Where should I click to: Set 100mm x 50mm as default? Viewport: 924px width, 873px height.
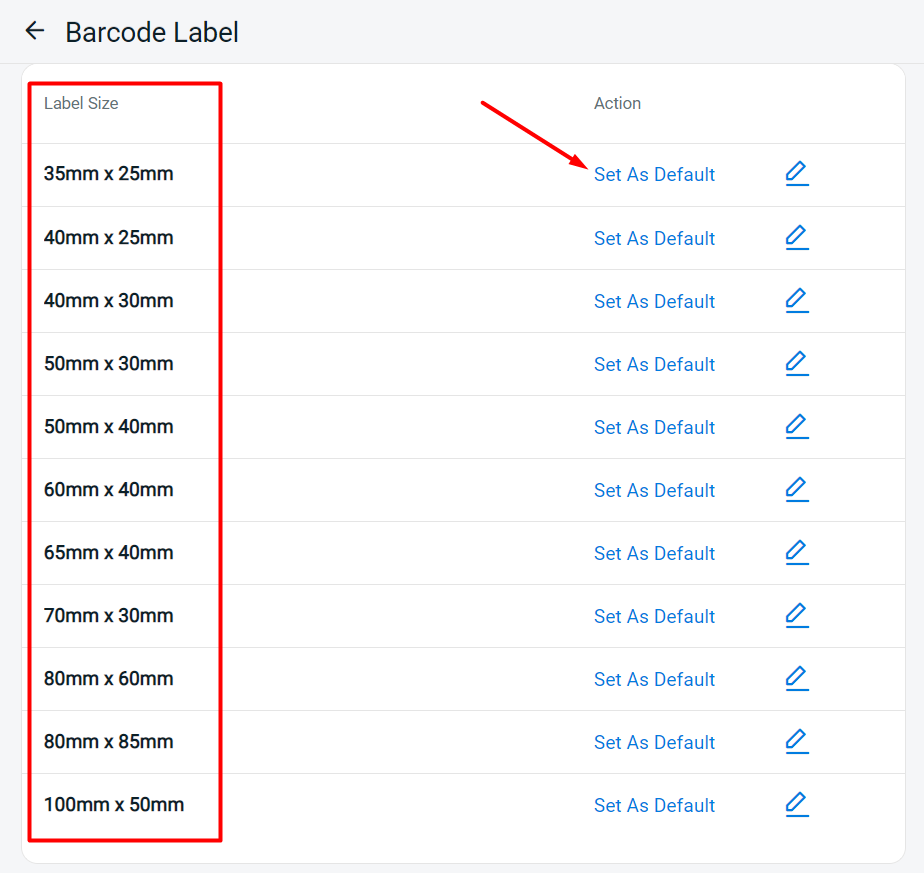[x=654, y=806]
